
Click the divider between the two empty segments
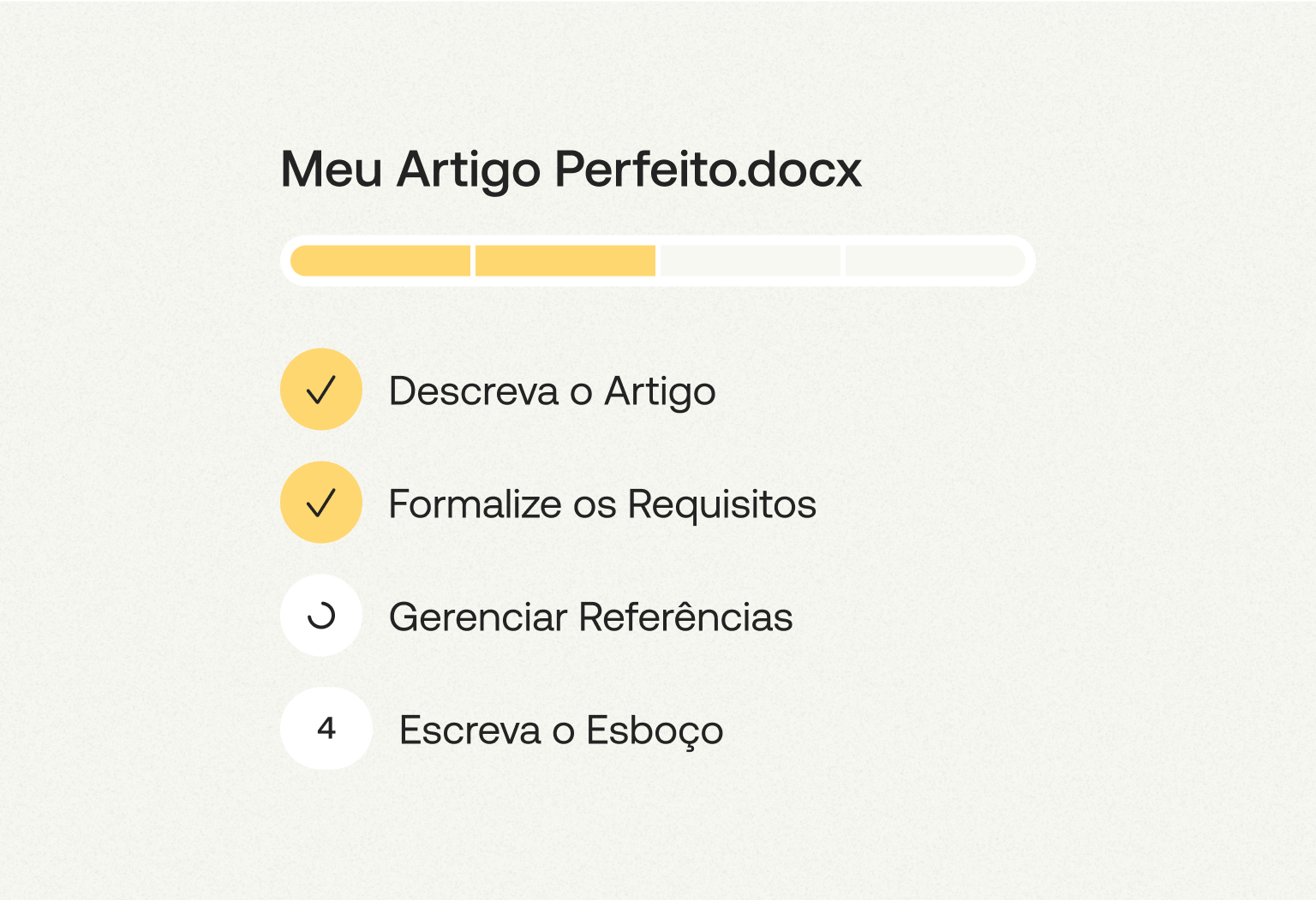pyautogui.click(x=843, y=260)
